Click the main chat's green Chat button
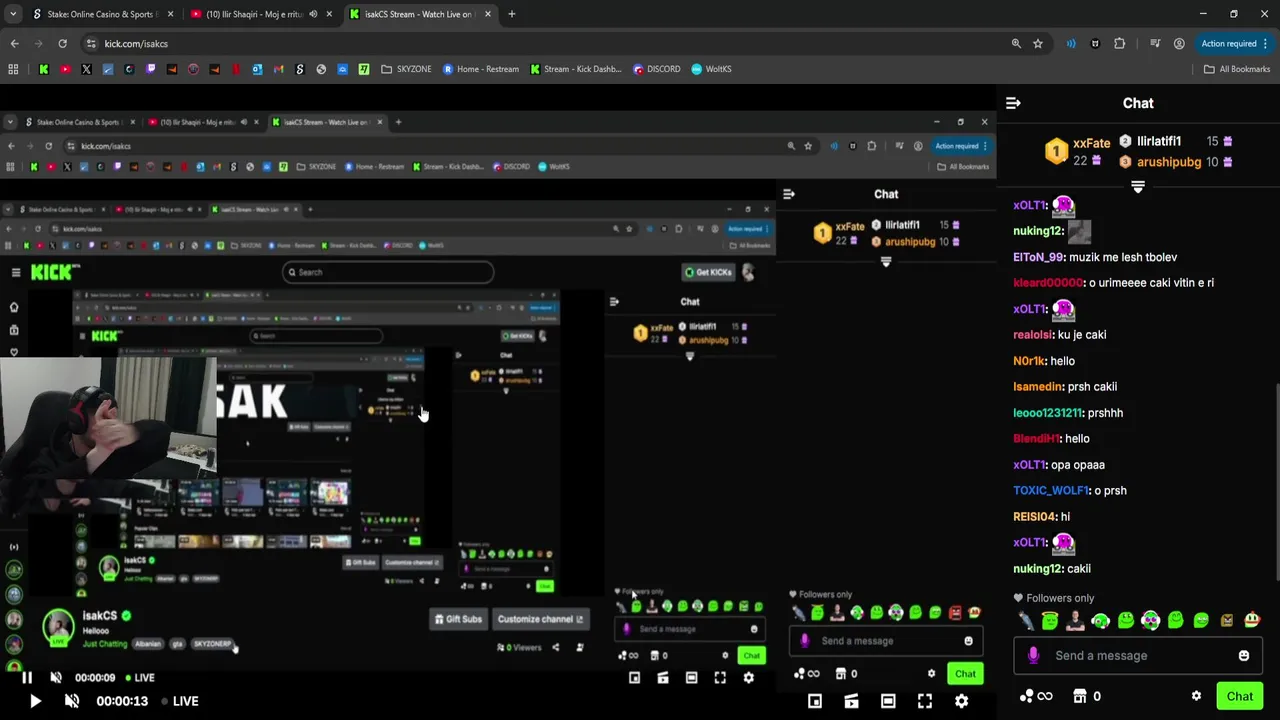Image resolution: width=1280 pixels, height=720 pixels. pos(1239,696)
